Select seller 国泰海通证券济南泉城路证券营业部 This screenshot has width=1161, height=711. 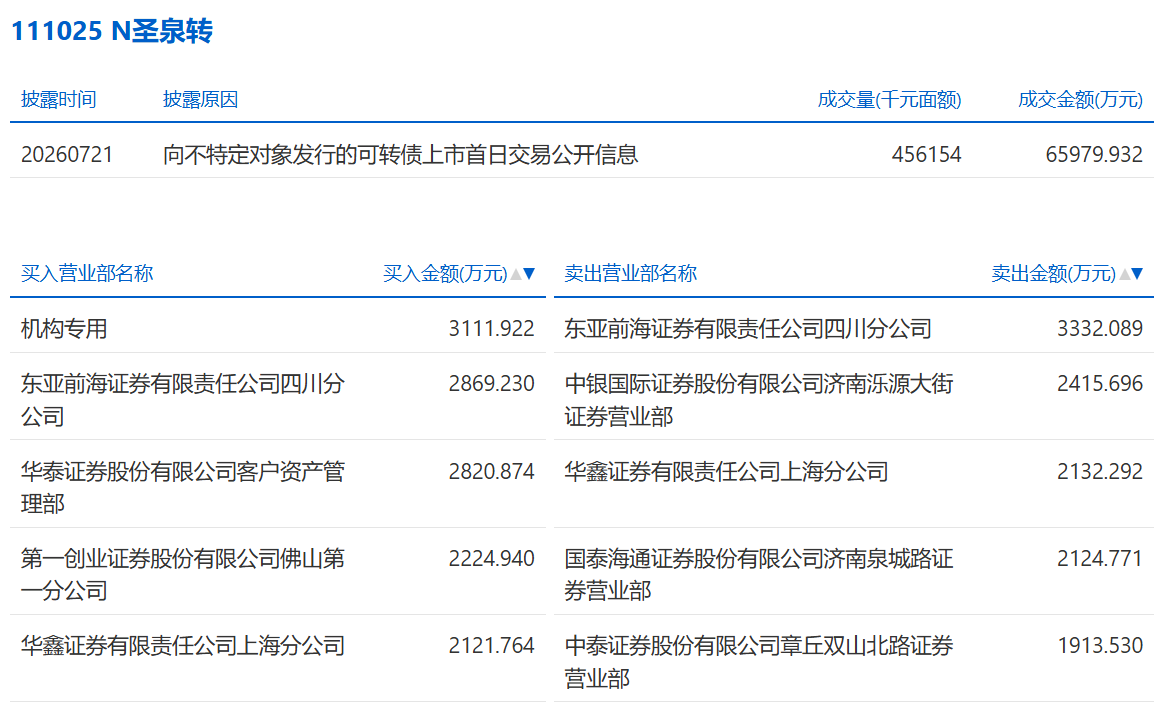[x=759, y=574]
